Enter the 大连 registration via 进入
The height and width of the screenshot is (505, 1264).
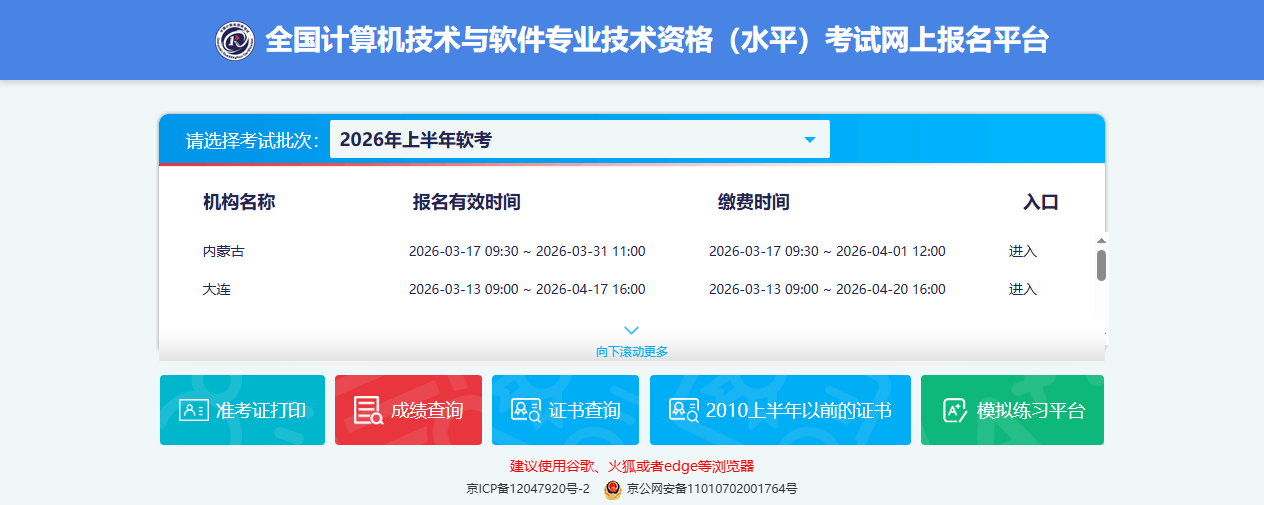pyautogui.click(x=1022, y=289)
